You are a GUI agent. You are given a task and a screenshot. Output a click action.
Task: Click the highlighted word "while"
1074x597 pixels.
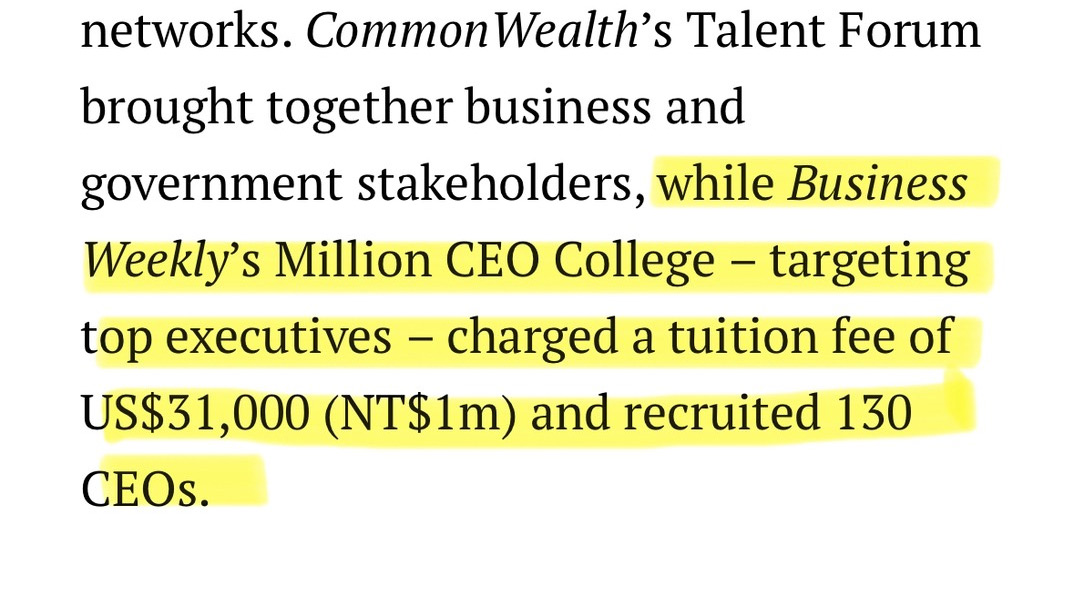point(717,185)
